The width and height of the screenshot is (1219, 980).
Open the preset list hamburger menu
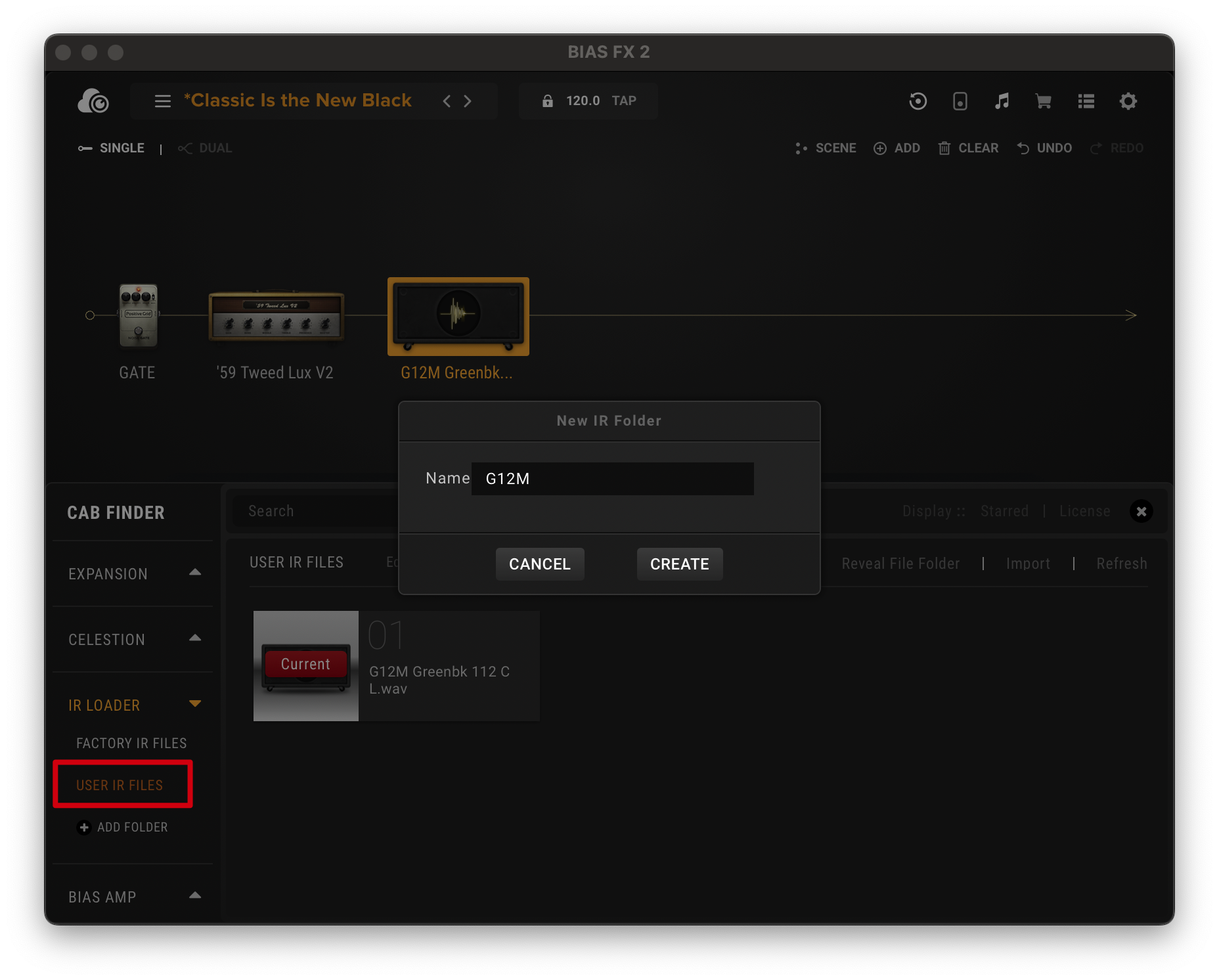pyautogui.click(x=162, y=101)
